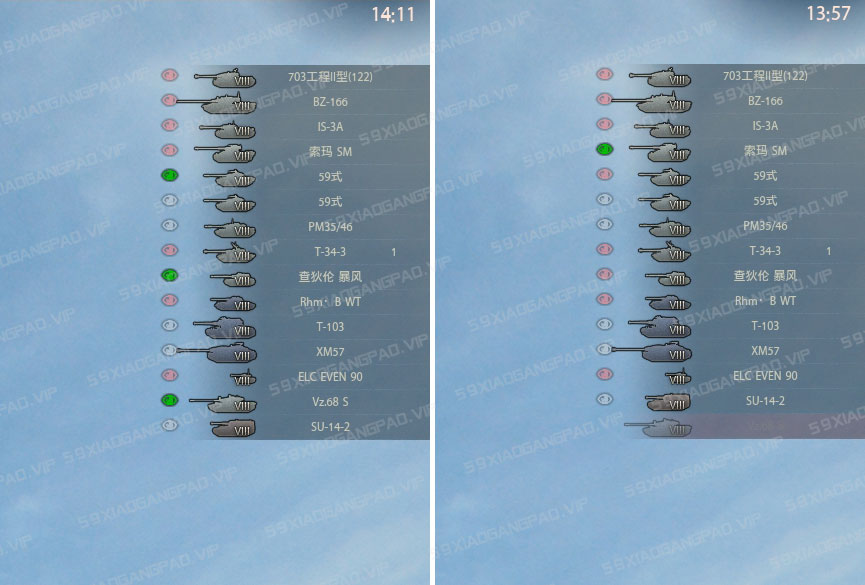Image resolution: width=865 pixels, height=585 pixels.
Task: Click the 703工程II型(122) tank icon in 13:57 panel
Action: [x=660, y=78]
